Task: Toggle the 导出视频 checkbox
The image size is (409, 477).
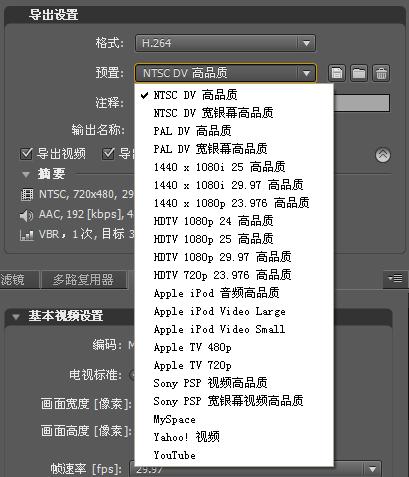Action: pyautogui.click(x=26, y=154)
